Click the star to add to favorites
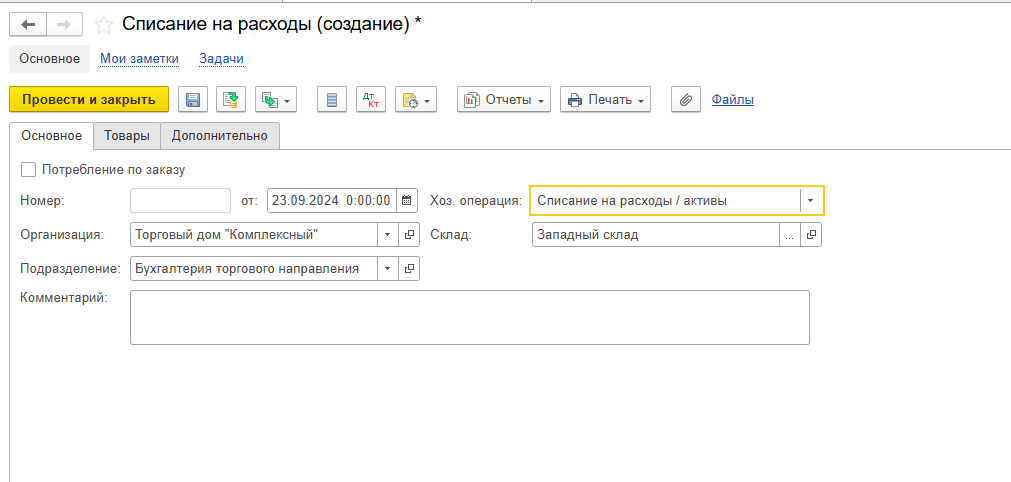Image resolution: width=1011 pixels, height=482 pixels. click(x=103, y=25)
